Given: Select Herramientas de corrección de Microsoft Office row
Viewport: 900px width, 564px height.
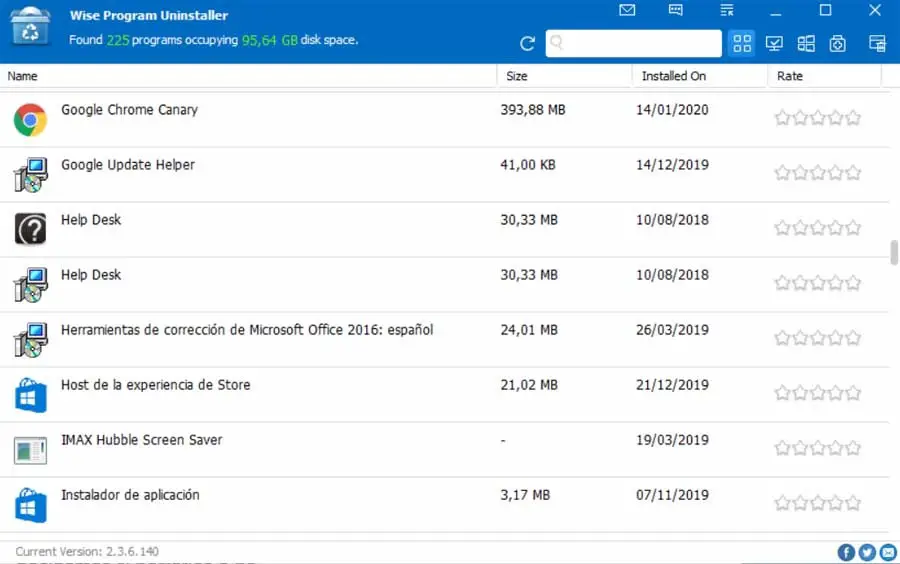Looking at the screenshot, I should tap(445, 340).
